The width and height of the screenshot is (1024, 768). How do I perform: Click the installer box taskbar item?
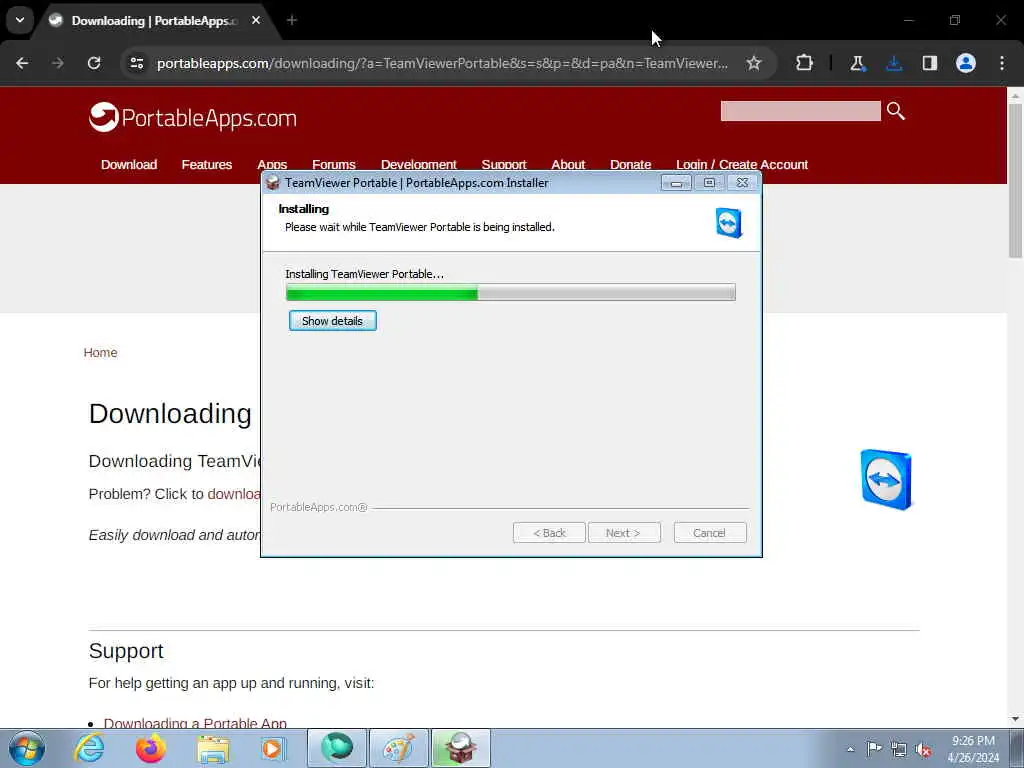click(x=460, y=748)
